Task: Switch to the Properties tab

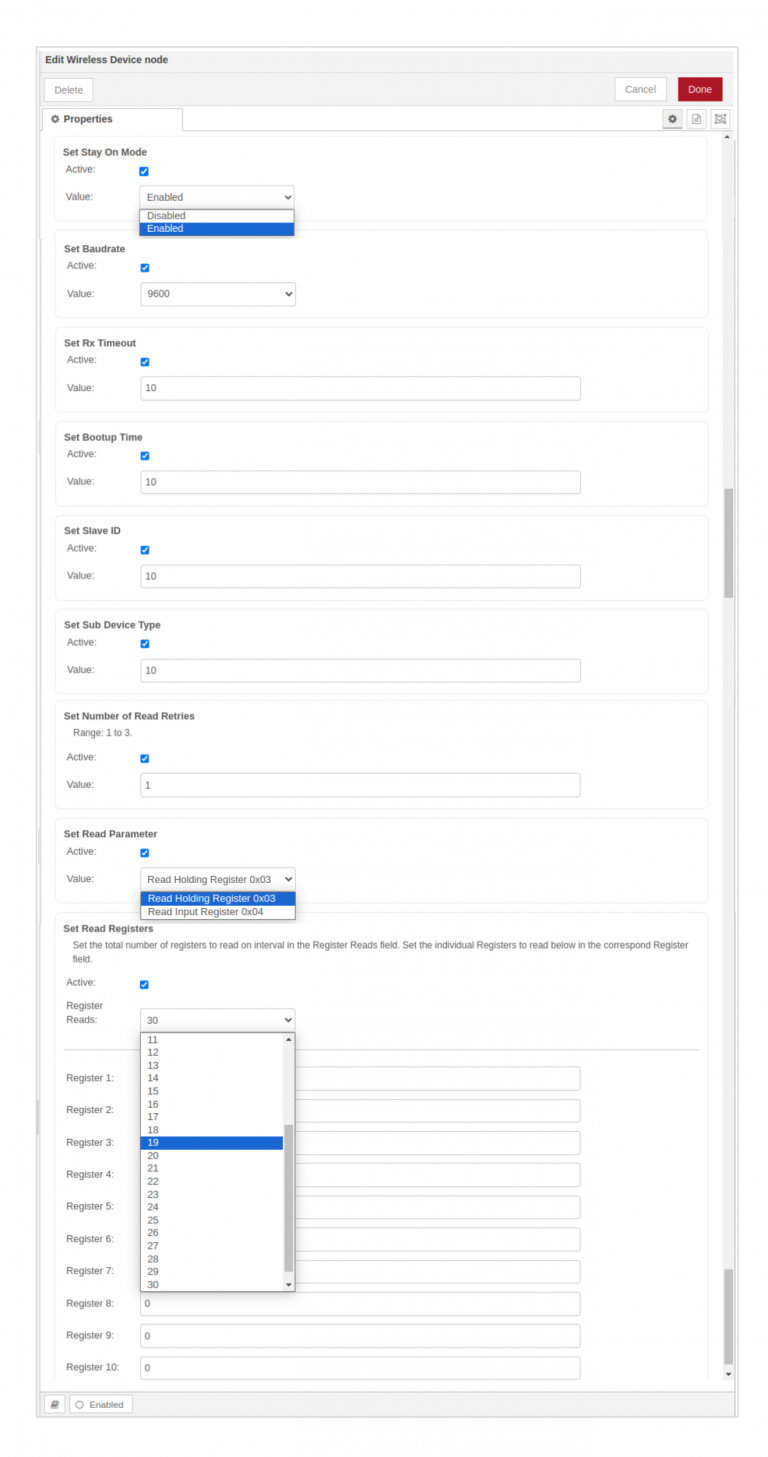Action: [x=112, y=119]
